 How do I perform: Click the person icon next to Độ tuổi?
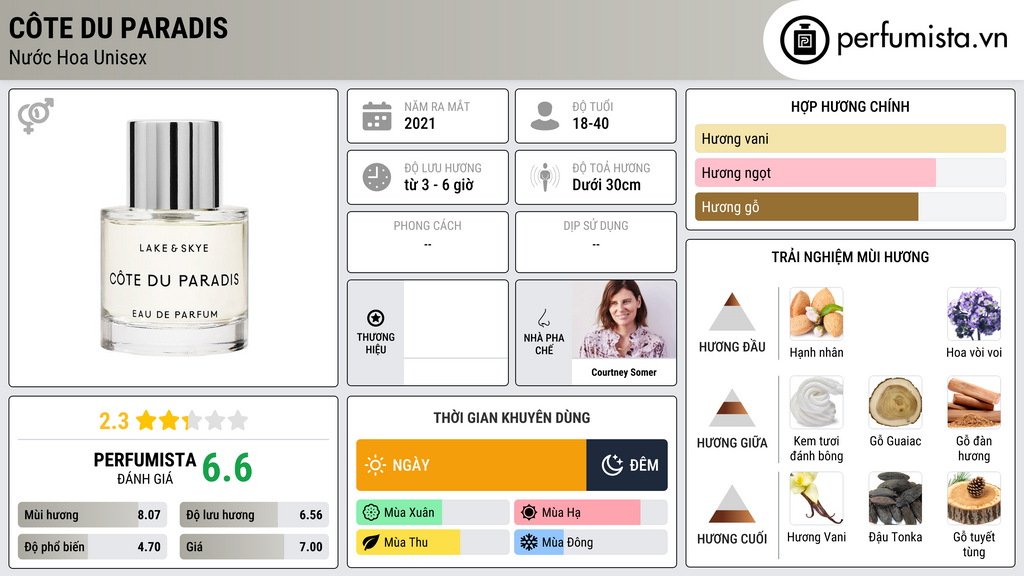[x=545, y=116]
